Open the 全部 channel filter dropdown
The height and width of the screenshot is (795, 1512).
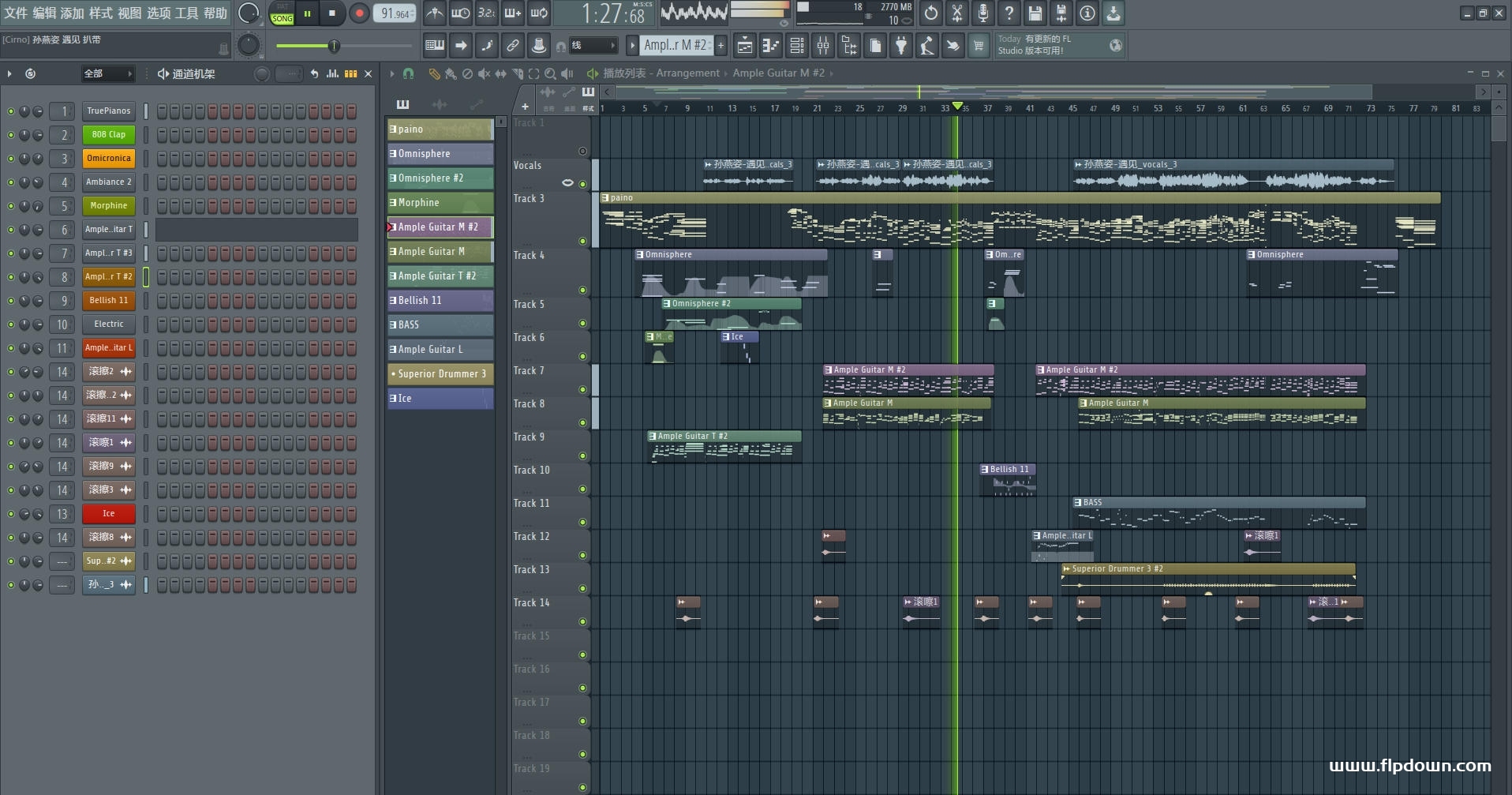[108, 73]
